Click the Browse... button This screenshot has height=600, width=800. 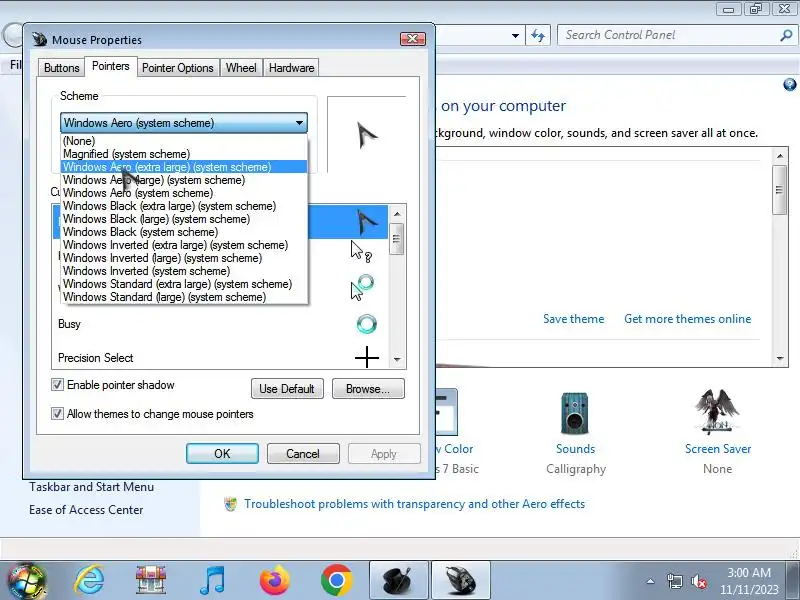click(x=368, y=389)
